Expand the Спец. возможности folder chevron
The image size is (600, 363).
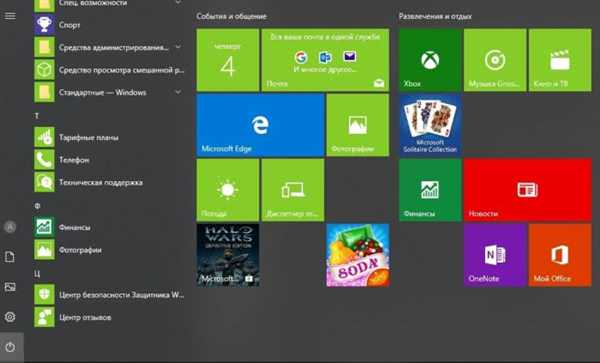click(178, 2)
